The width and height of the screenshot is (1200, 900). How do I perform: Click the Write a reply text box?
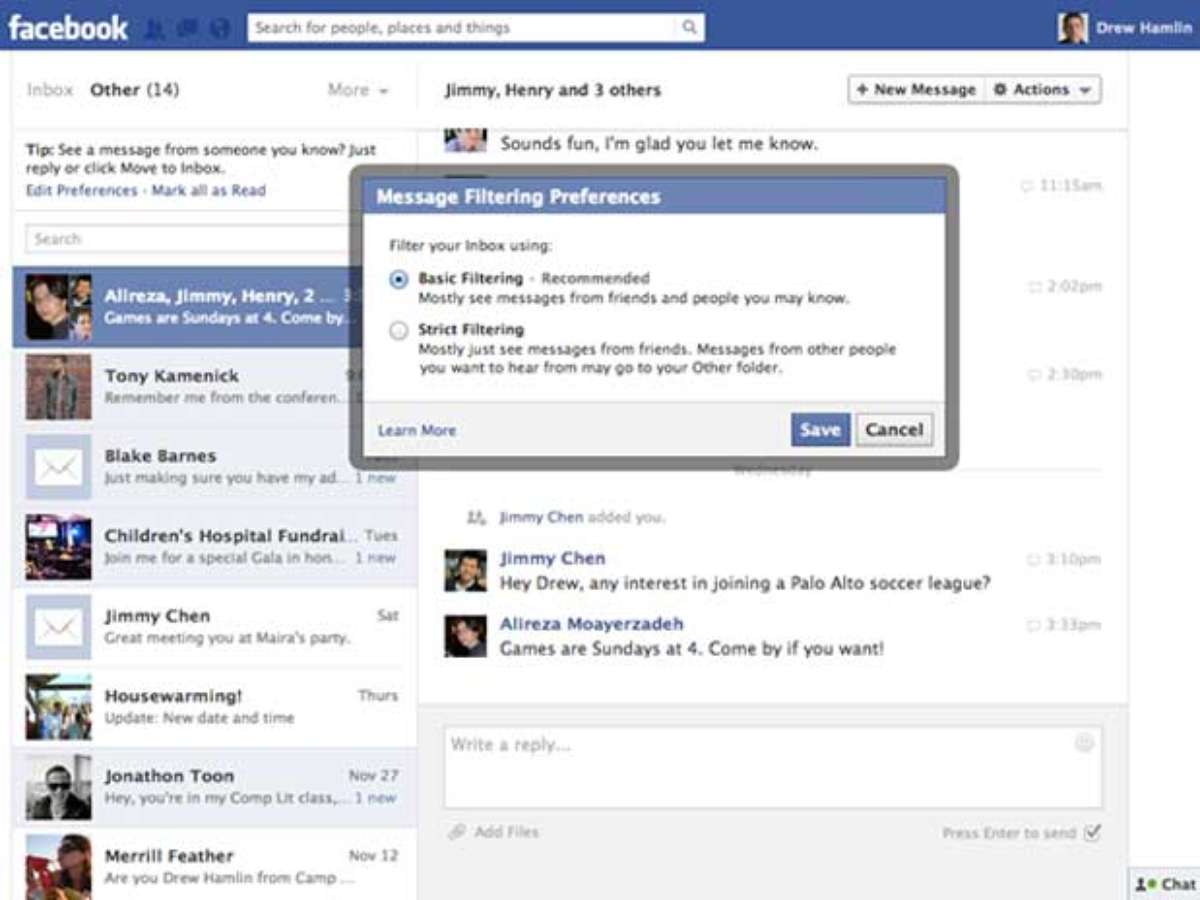point(773,766)
